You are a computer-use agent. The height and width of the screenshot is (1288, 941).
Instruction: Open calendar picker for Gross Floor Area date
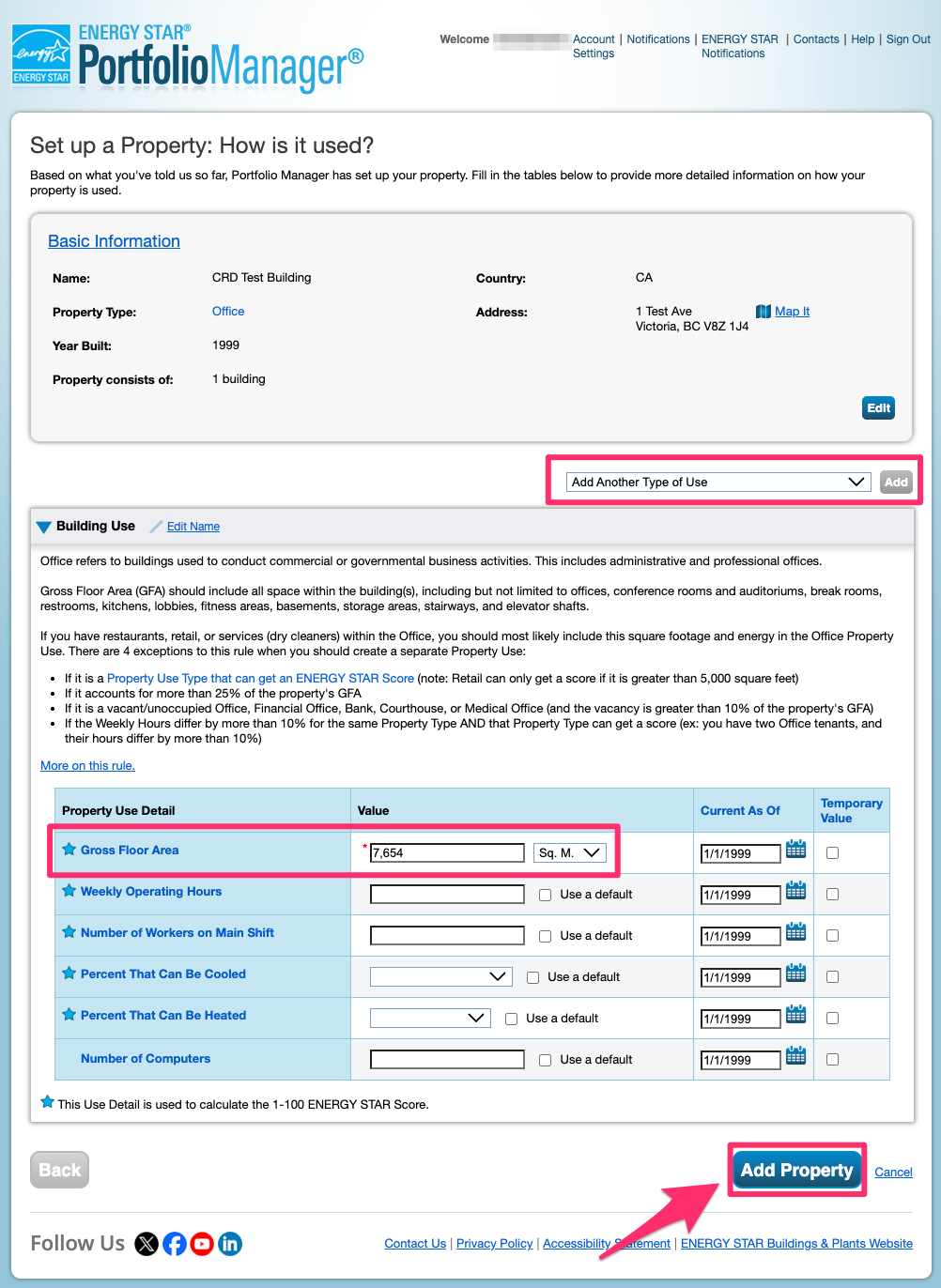pos(795,849)
